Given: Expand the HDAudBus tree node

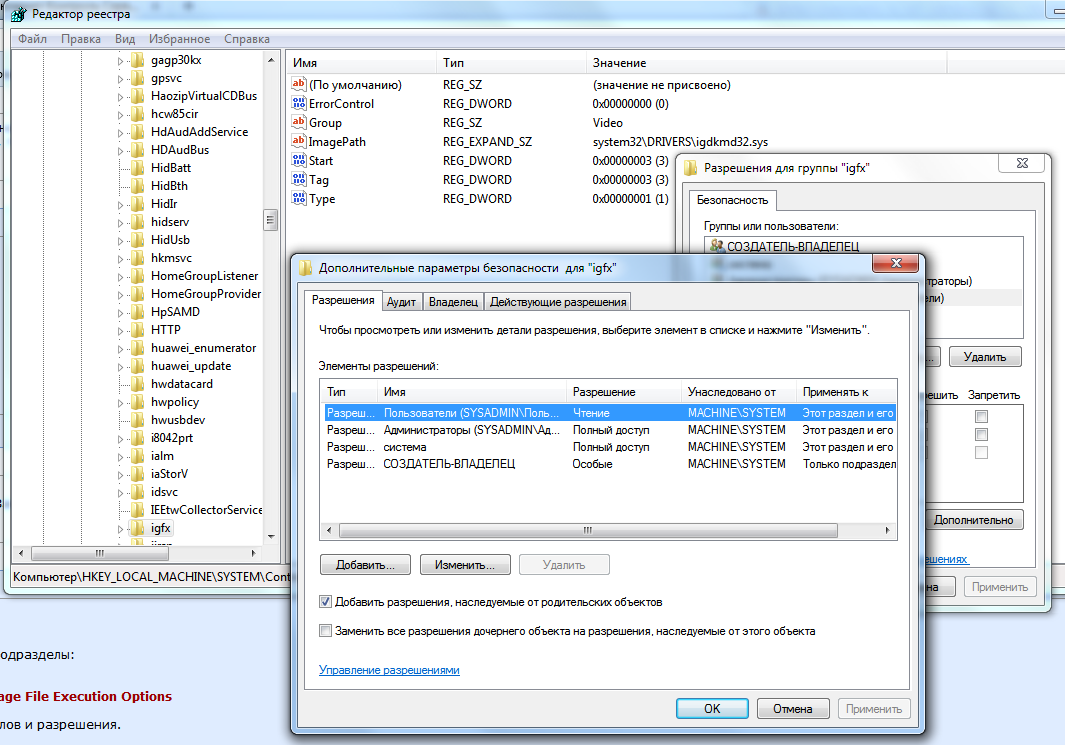Looking at the screenshot, I should (120, 151).
